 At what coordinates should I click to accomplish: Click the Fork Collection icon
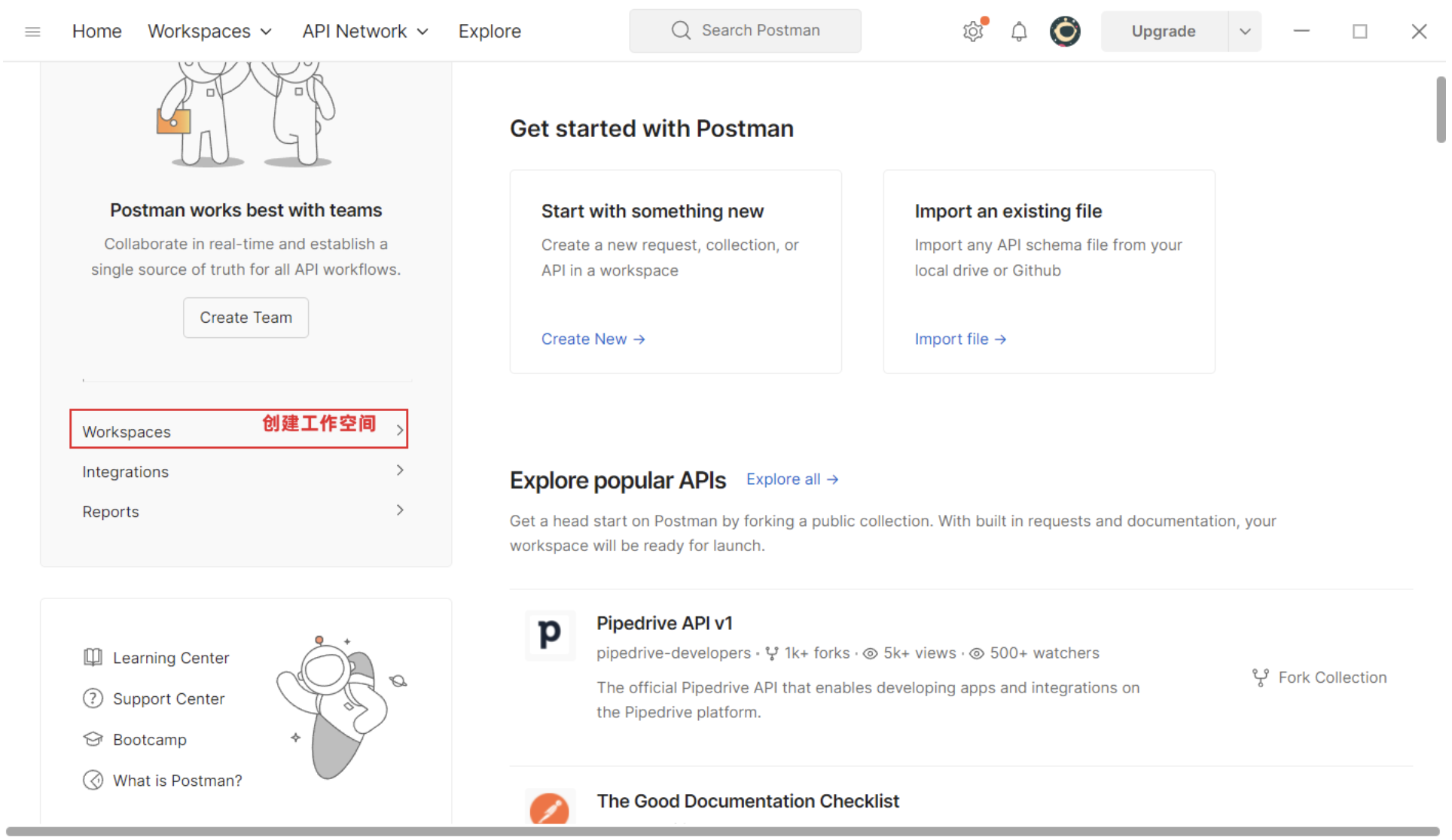click(x=1259, y=677)
